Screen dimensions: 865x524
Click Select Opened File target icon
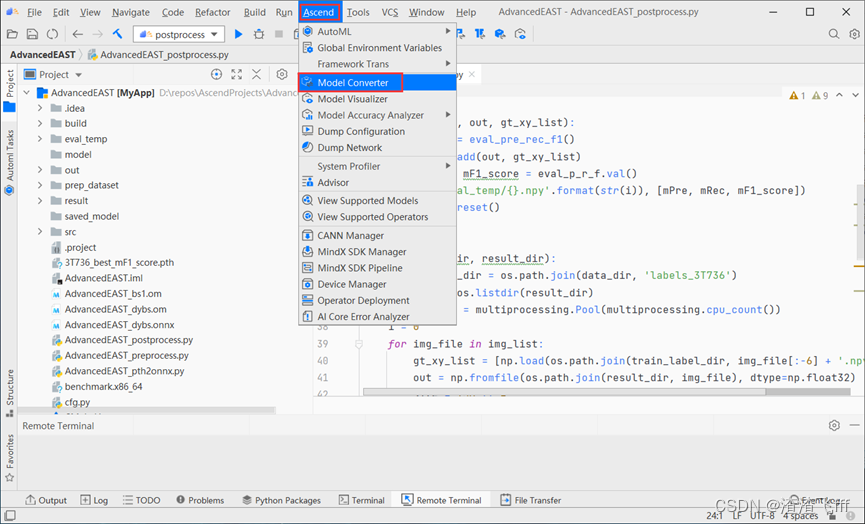(216, 74)
